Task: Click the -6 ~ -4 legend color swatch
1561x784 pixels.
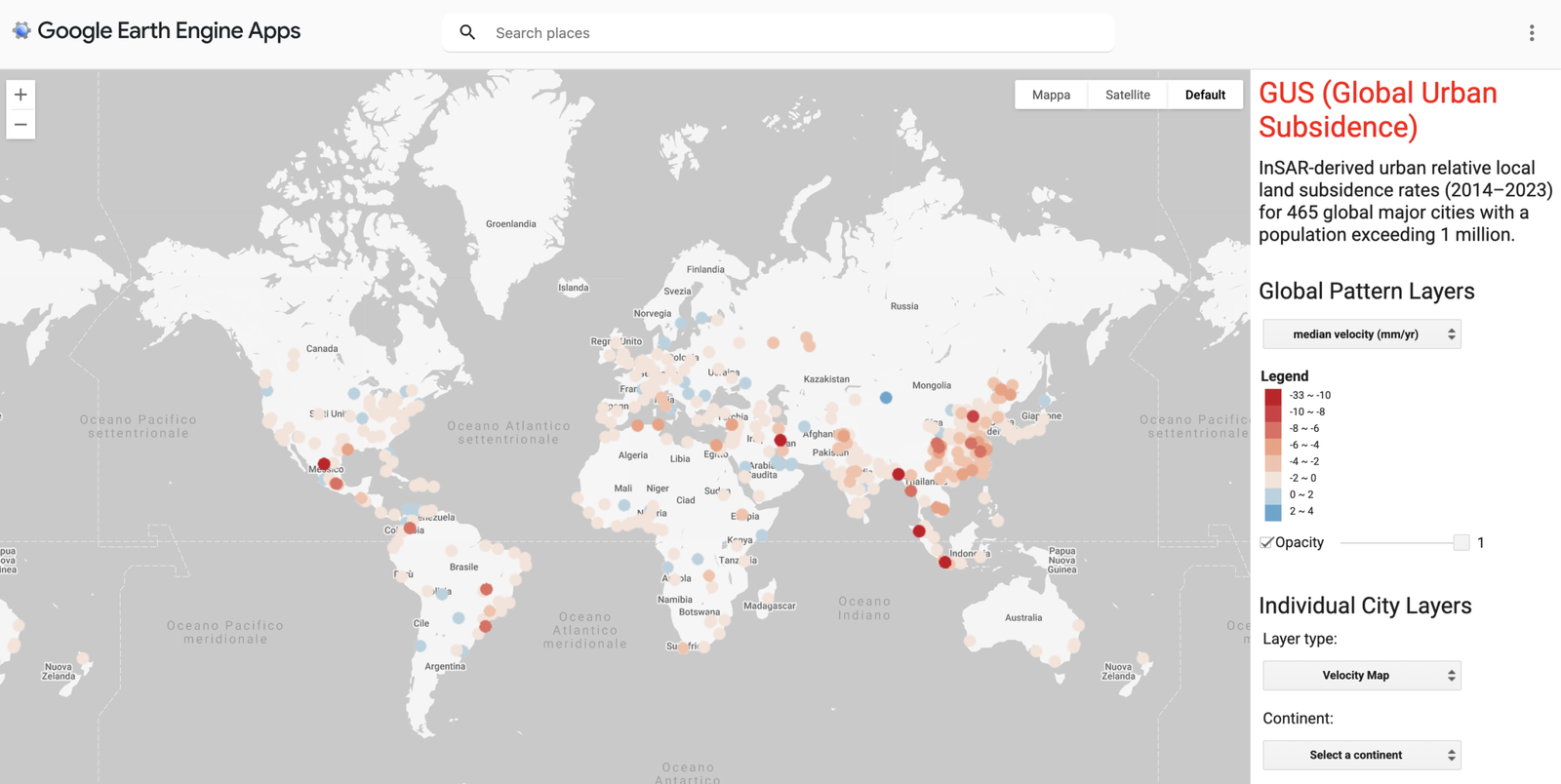Action: 1273,446
